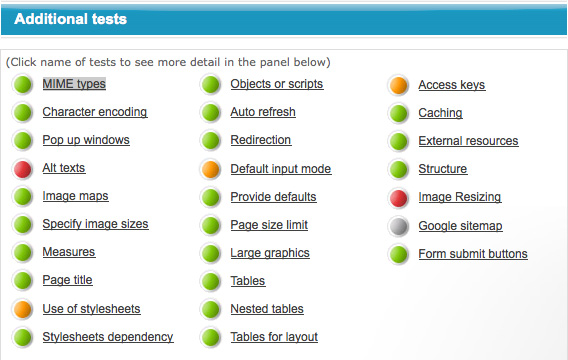Image resolution: width=568 pixels, height=360 pixels.
Task: Click the red status icon beside Alt texts
Action: tap(22, 169)
